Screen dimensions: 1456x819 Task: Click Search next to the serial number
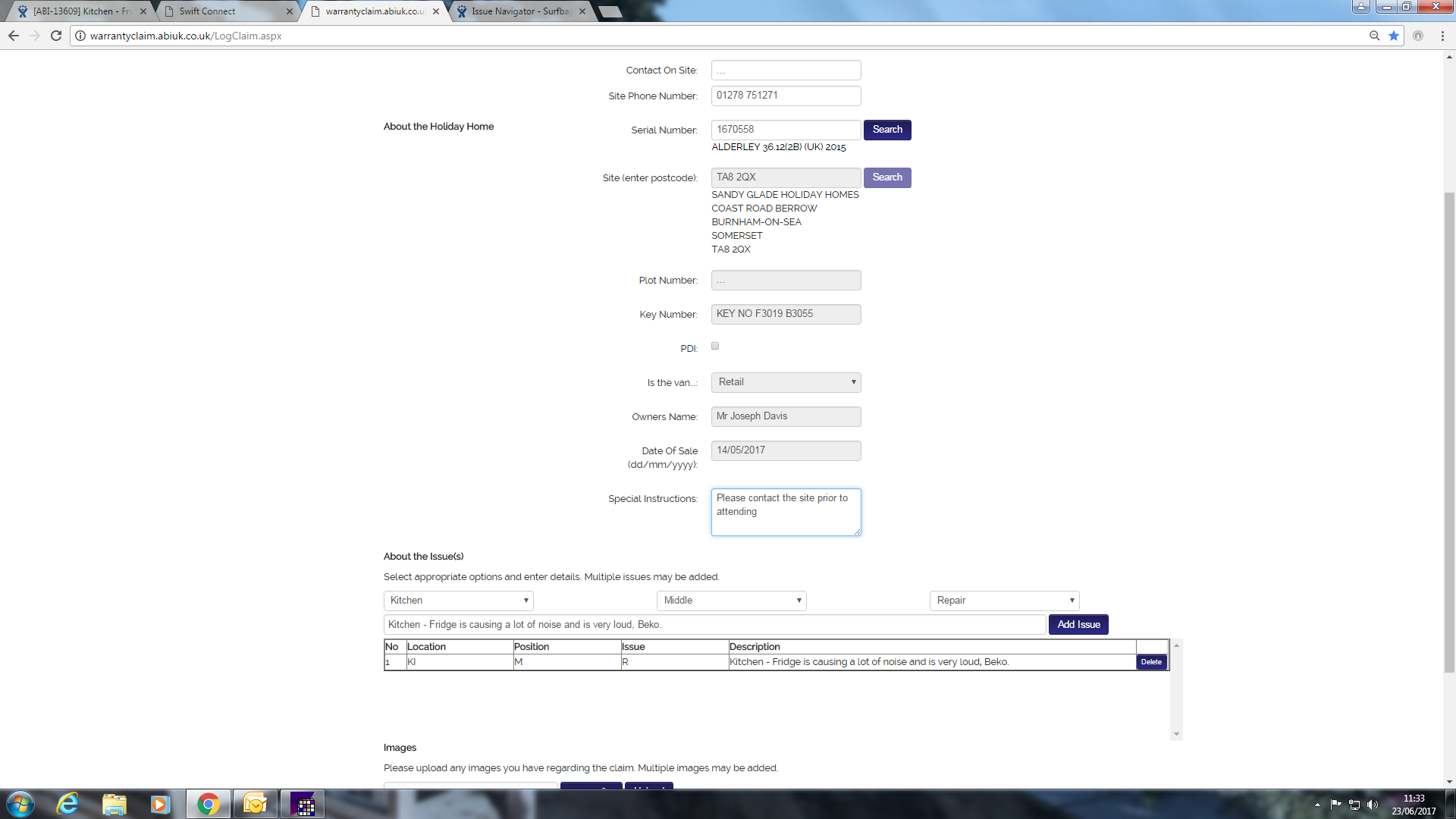click(887, 130)
